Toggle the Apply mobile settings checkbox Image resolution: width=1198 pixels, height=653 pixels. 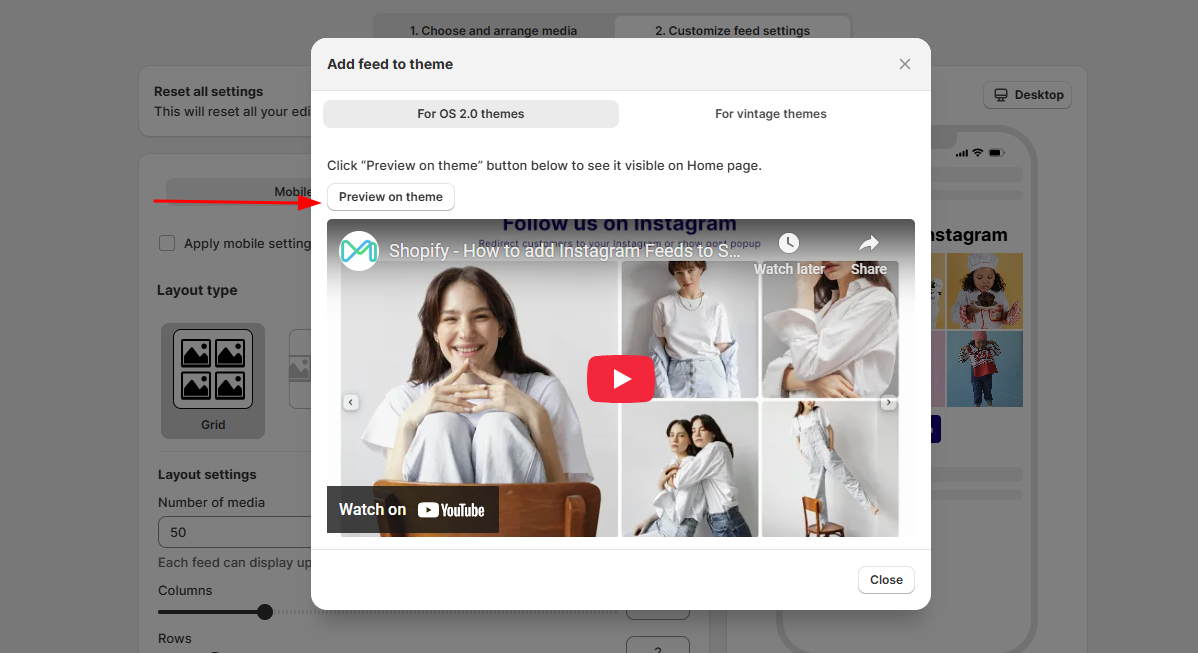(x=167, y=243)
